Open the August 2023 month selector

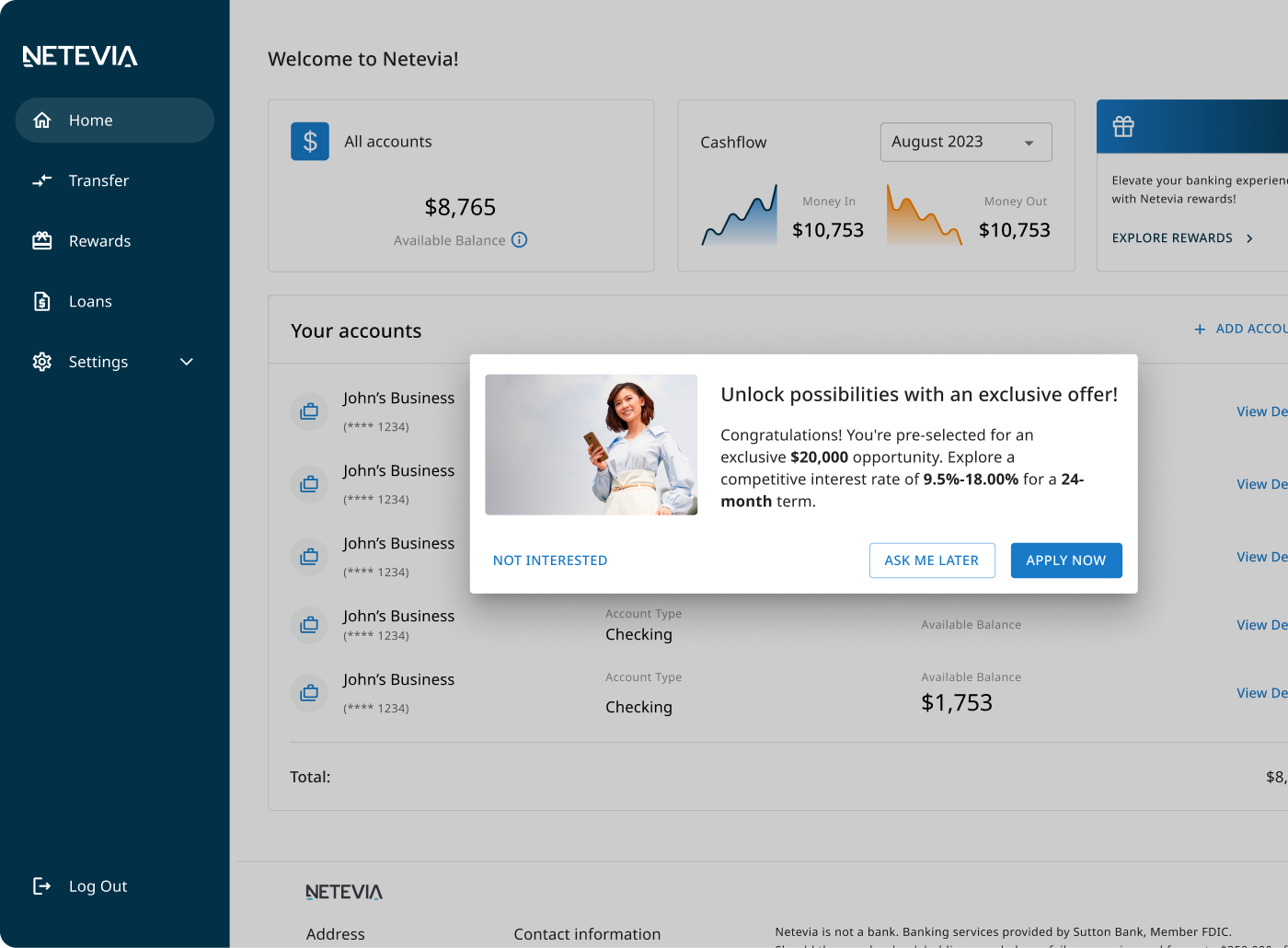click(x=965, y=142)
